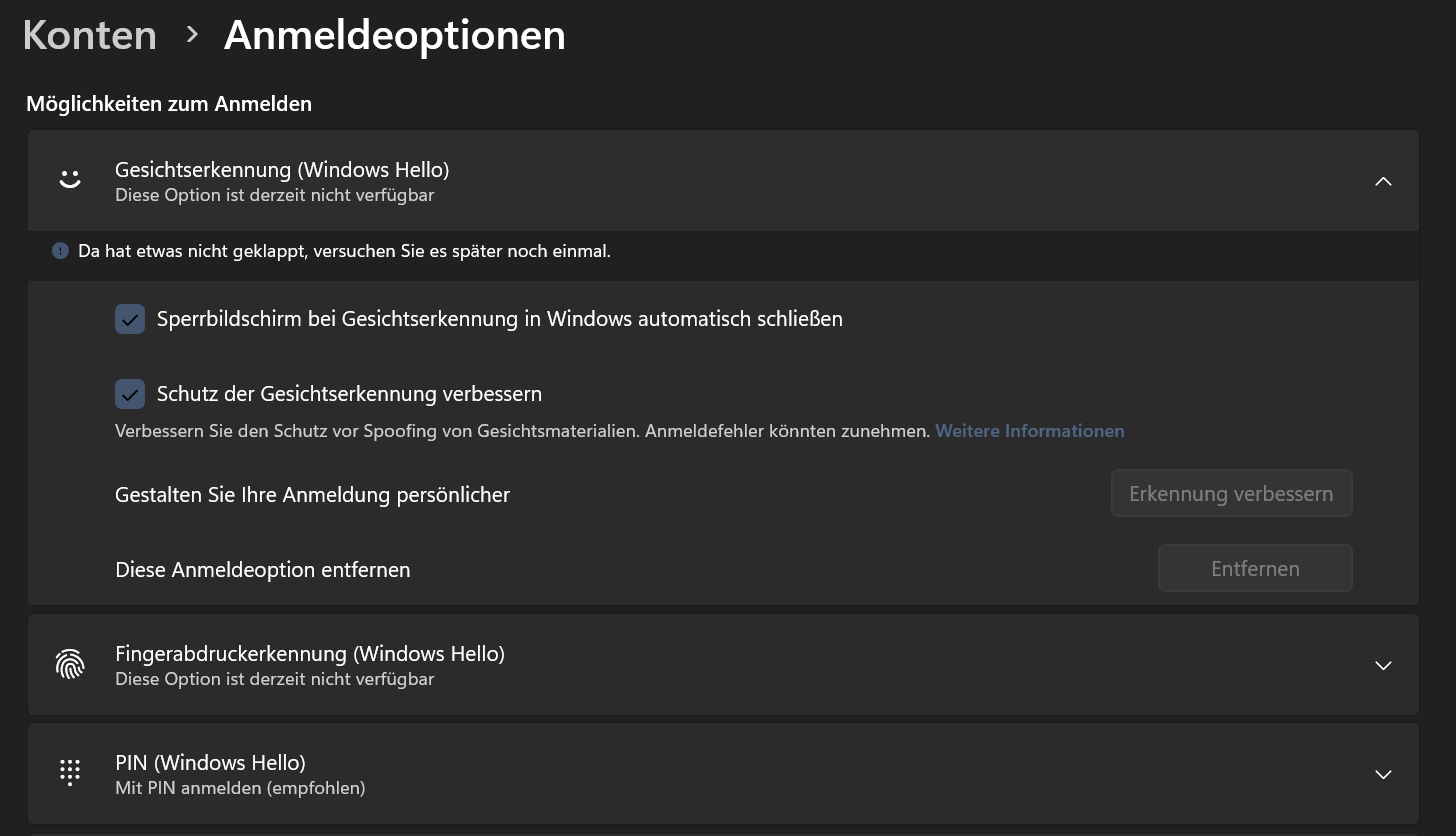Click the fingerprint recognition icon
This screenshot has height=836, width=1456.
coord(70,664)
